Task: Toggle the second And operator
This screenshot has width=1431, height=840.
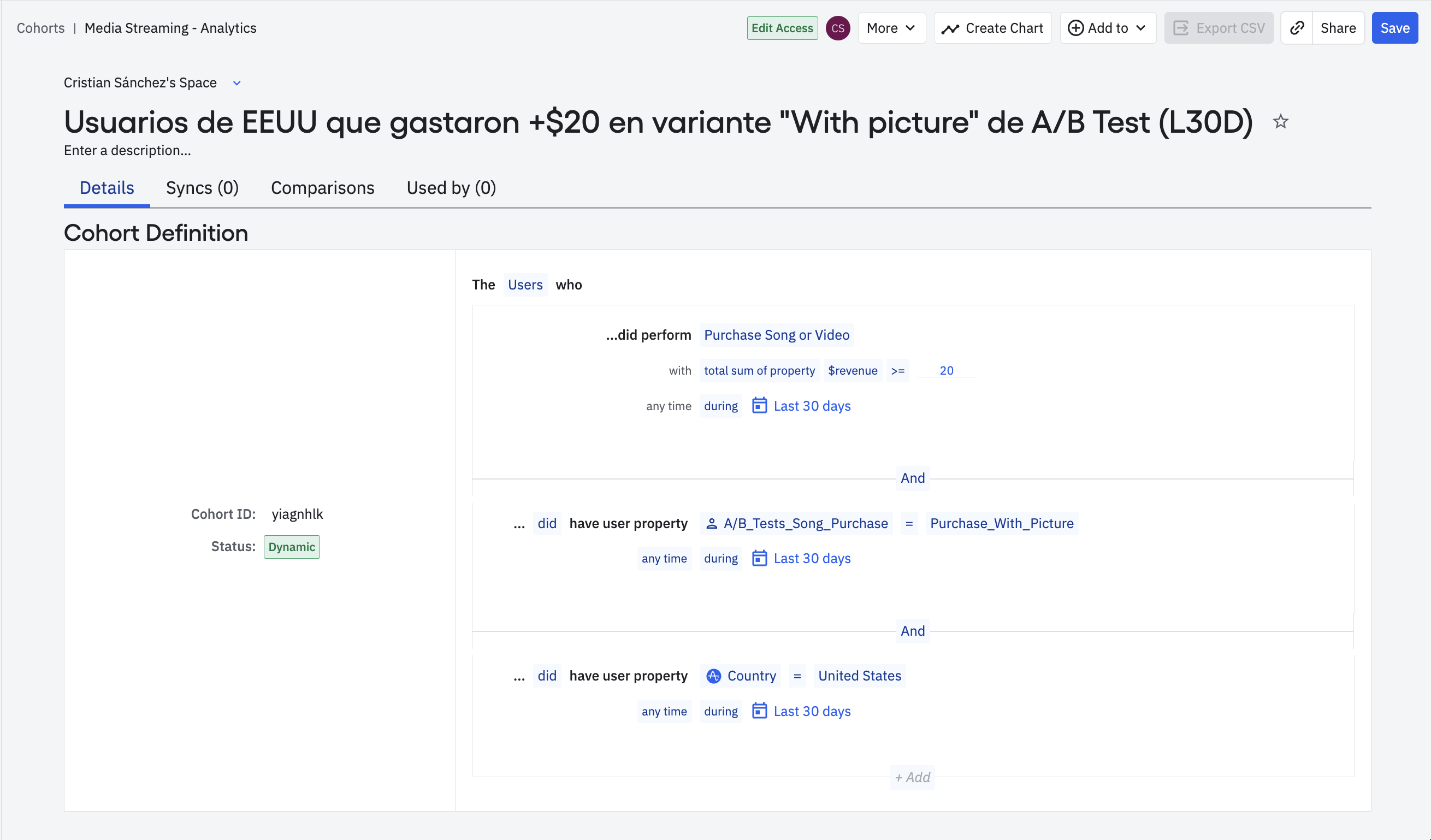Action: (x=913, y=631)
